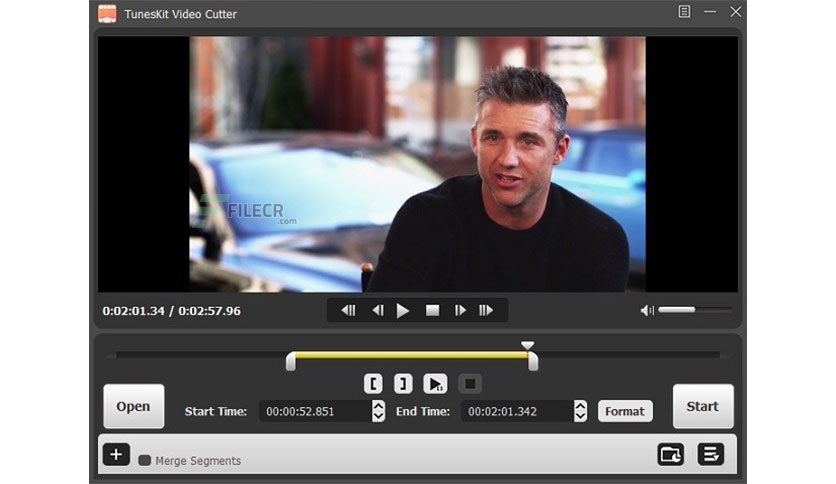Click the play button in the player controls
Image resolution: width=836 pixels, height=484 pixels.
tap(403, 310)
